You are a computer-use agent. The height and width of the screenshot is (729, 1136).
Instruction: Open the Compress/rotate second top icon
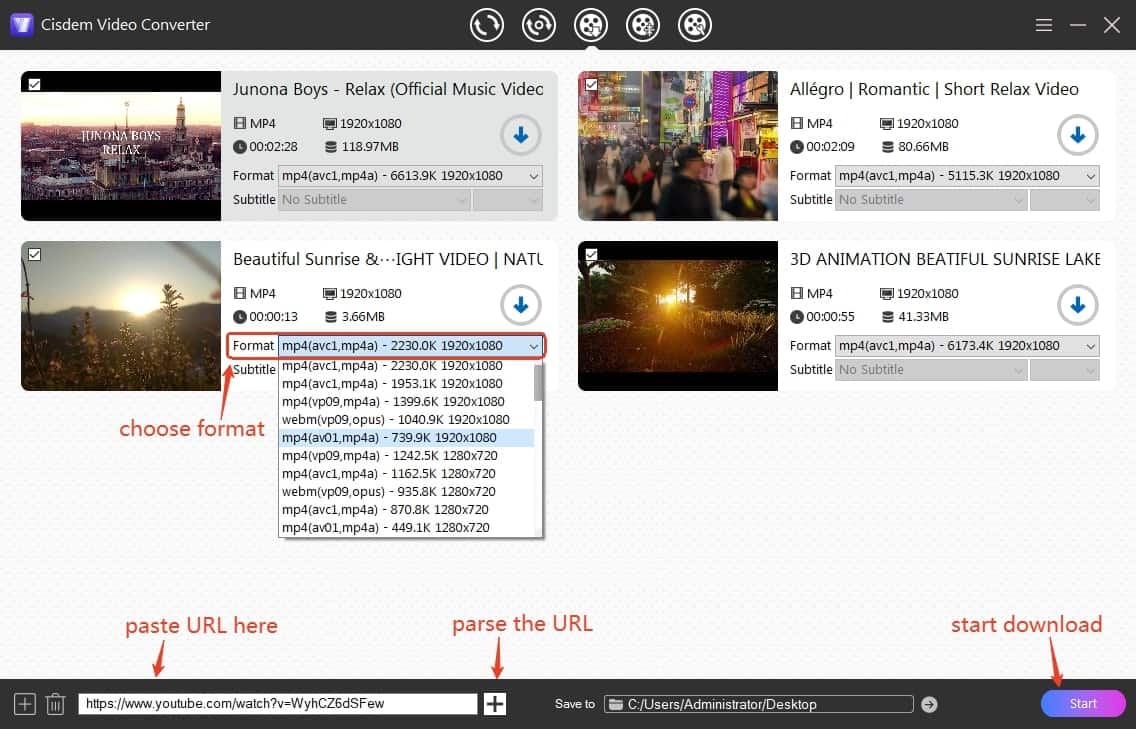(538, 25)
